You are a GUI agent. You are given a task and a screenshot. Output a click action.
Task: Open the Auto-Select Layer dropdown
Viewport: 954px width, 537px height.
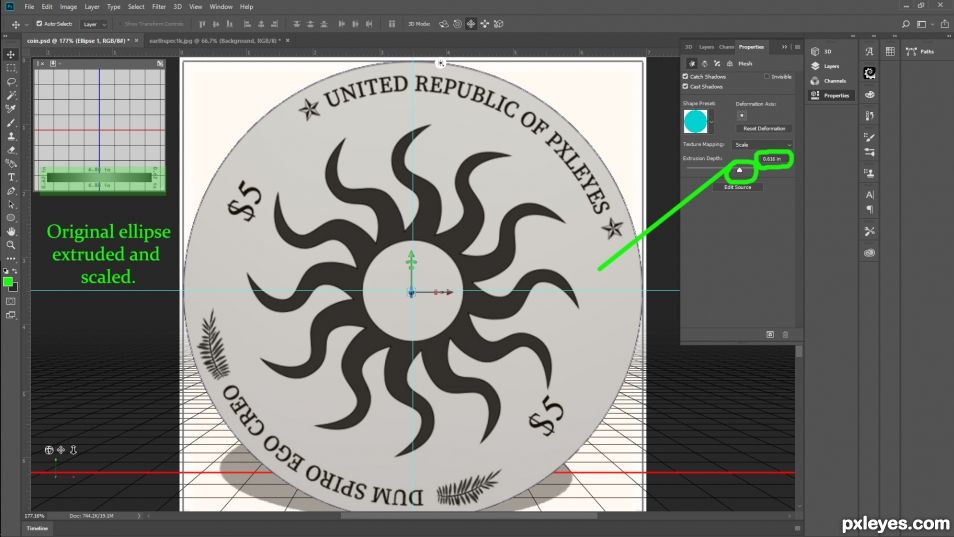[94, 24]
